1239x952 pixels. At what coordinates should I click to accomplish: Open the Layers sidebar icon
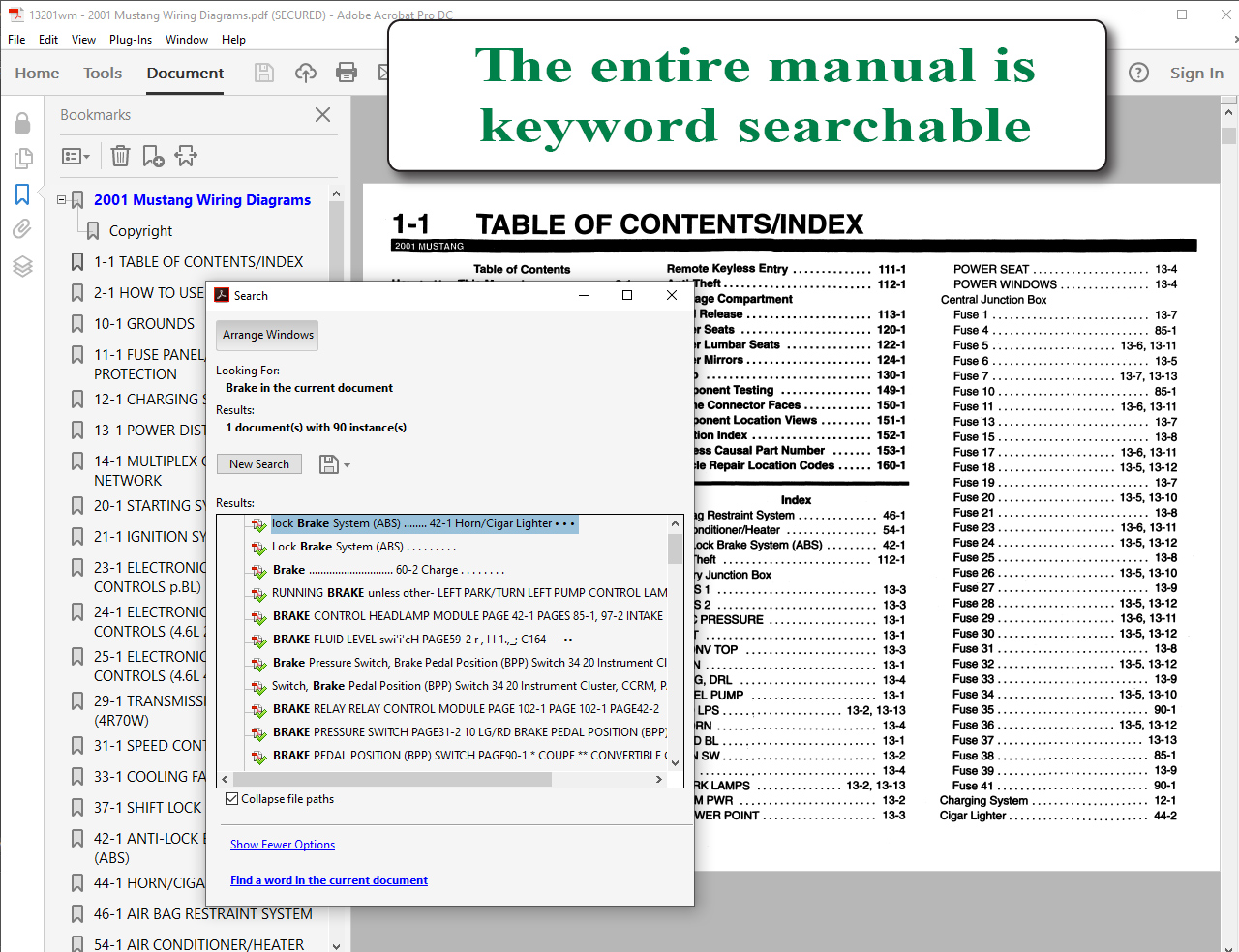[x=22, y=266]
